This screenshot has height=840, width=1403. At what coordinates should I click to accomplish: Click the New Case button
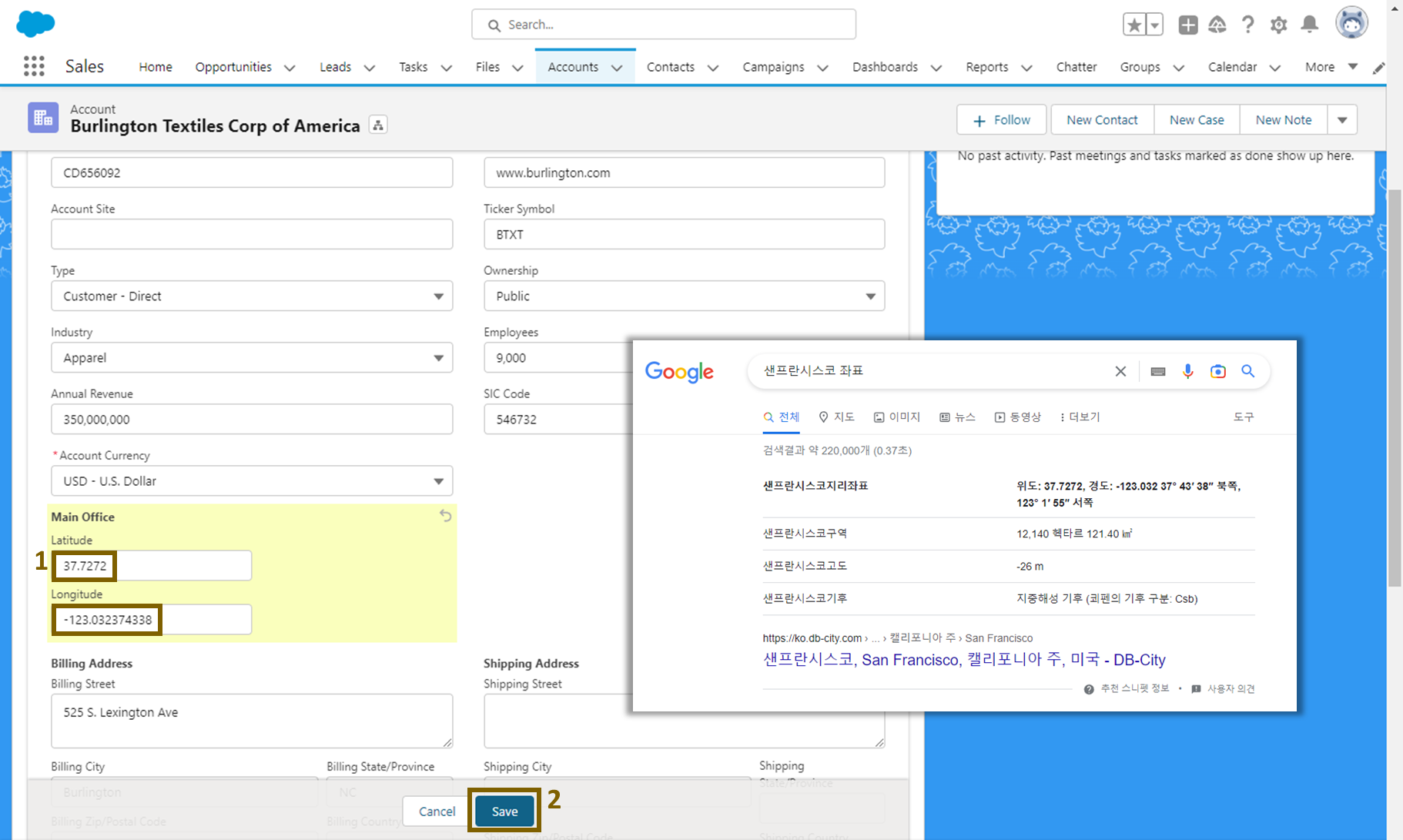1197,119
